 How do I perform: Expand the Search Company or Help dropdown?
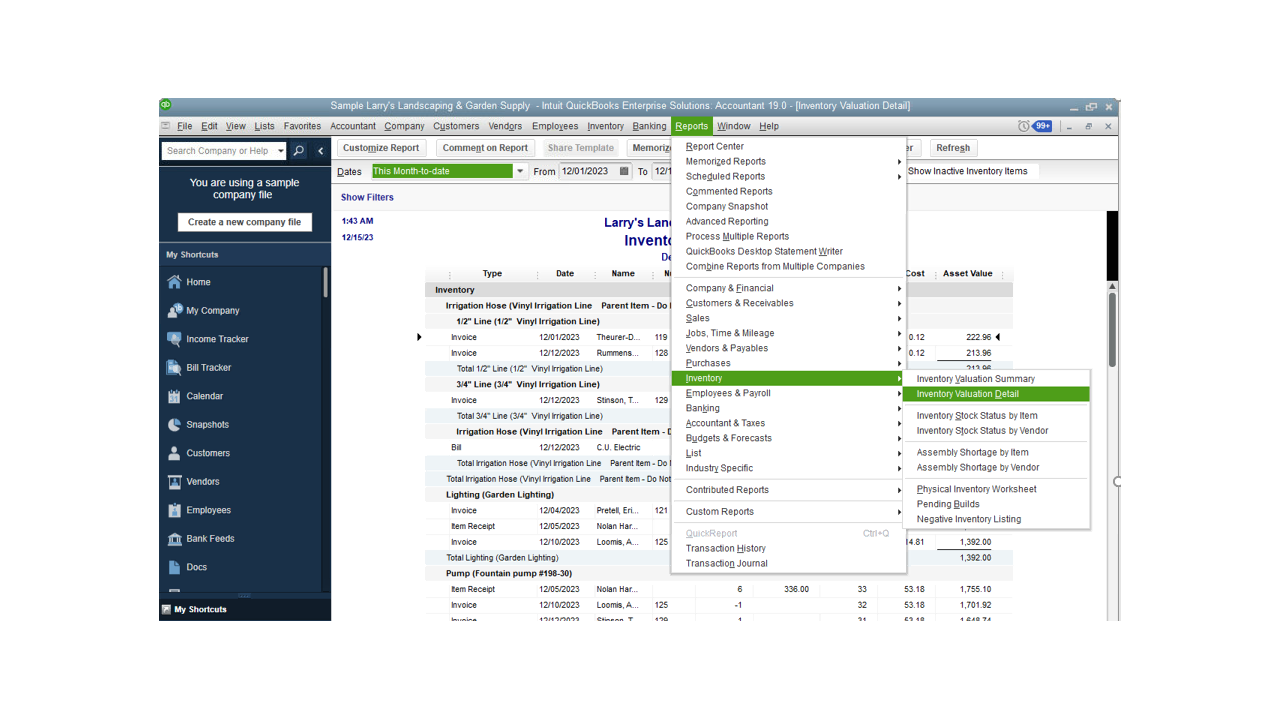(281, 150)
